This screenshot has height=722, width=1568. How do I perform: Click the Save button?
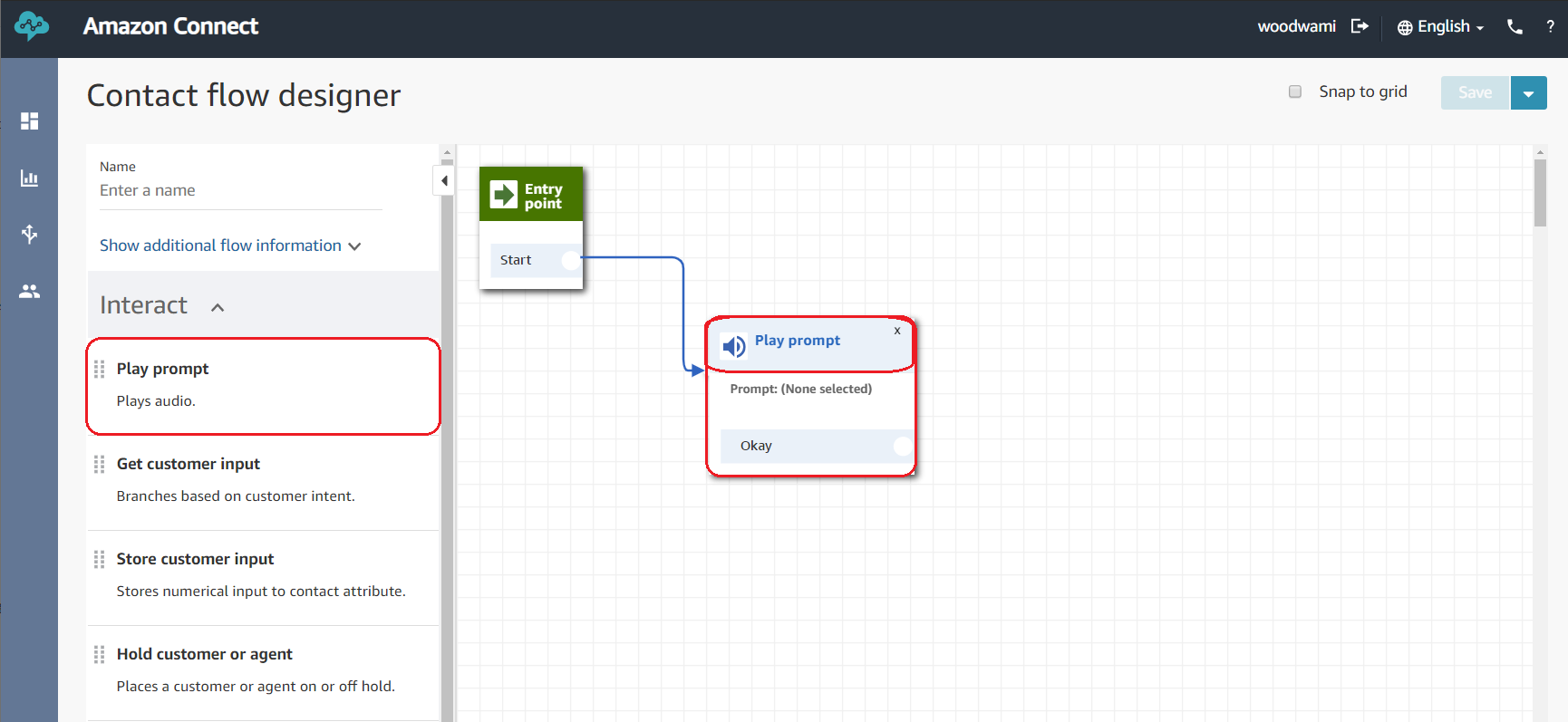point(1475,93)
